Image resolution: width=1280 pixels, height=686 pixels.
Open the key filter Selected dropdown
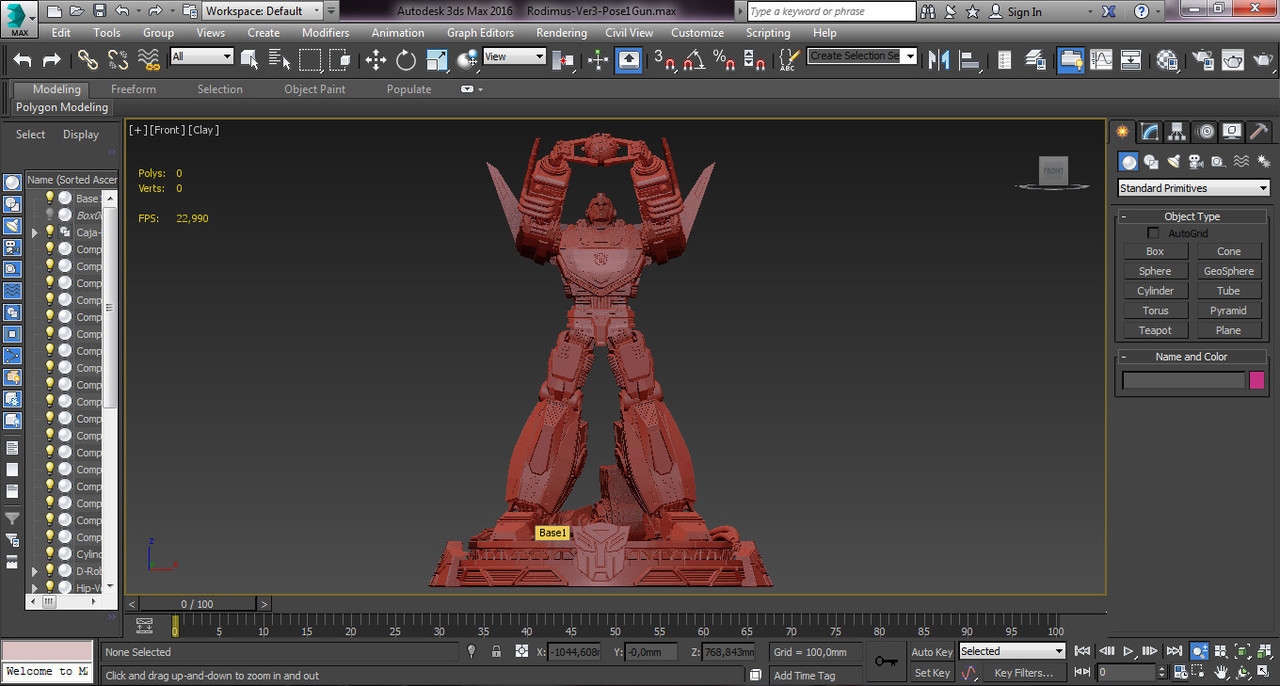1012,652
